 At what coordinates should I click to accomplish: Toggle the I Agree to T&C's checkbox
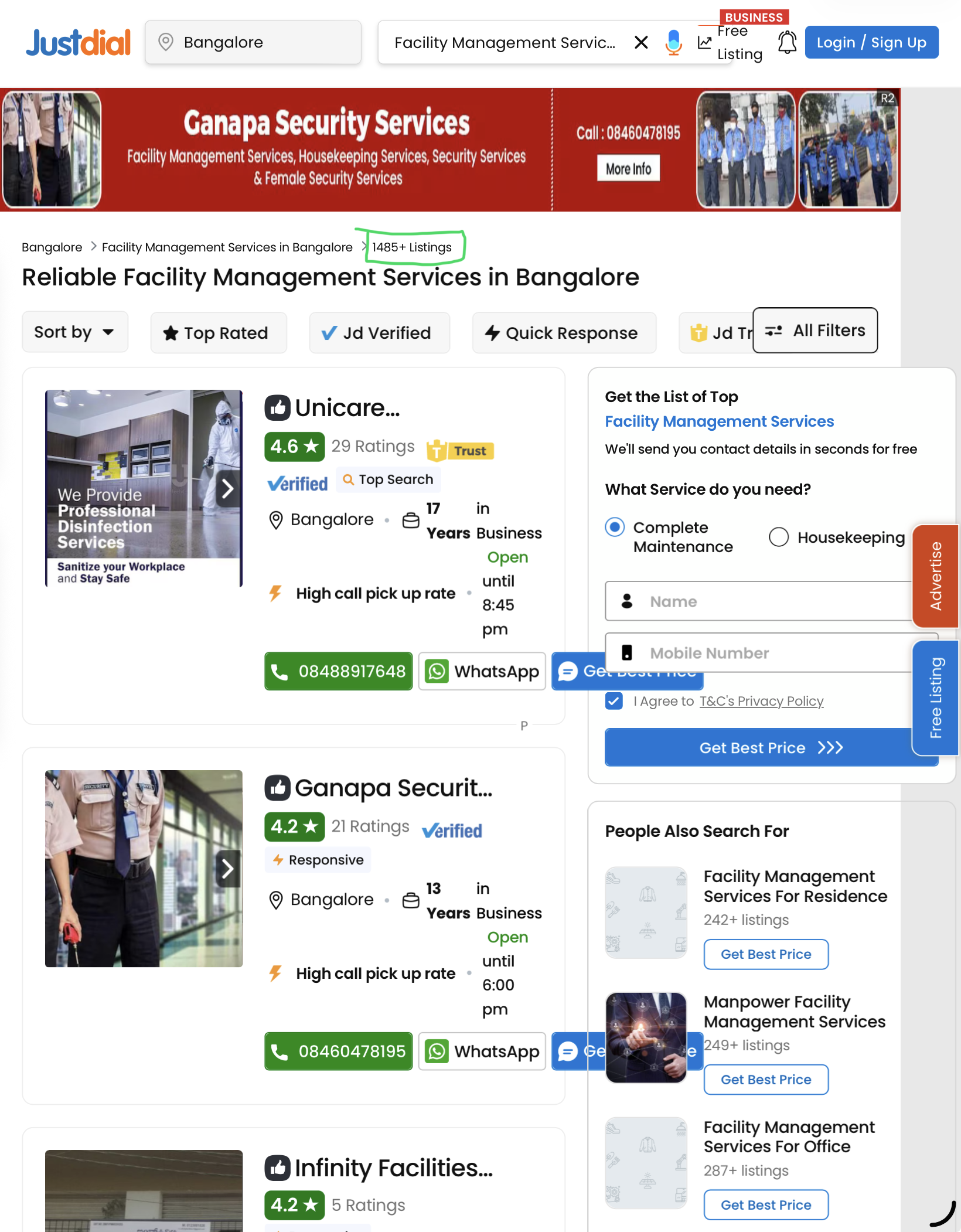(x=614, y=701)
